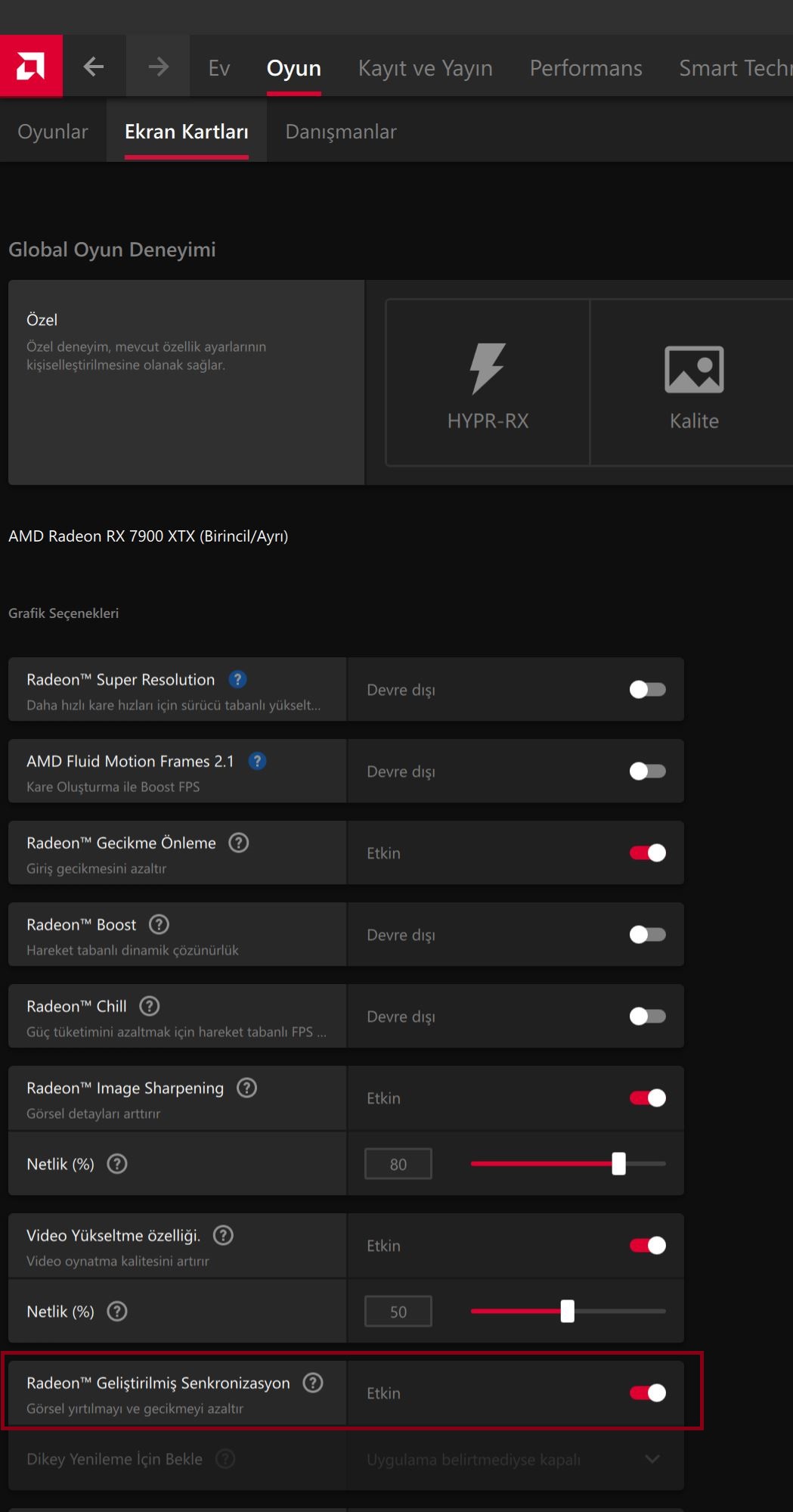Disable Video Yükseltme özelliği toggle
Viewport: 793px width, 1512px height.
[x=648, y=1245]
